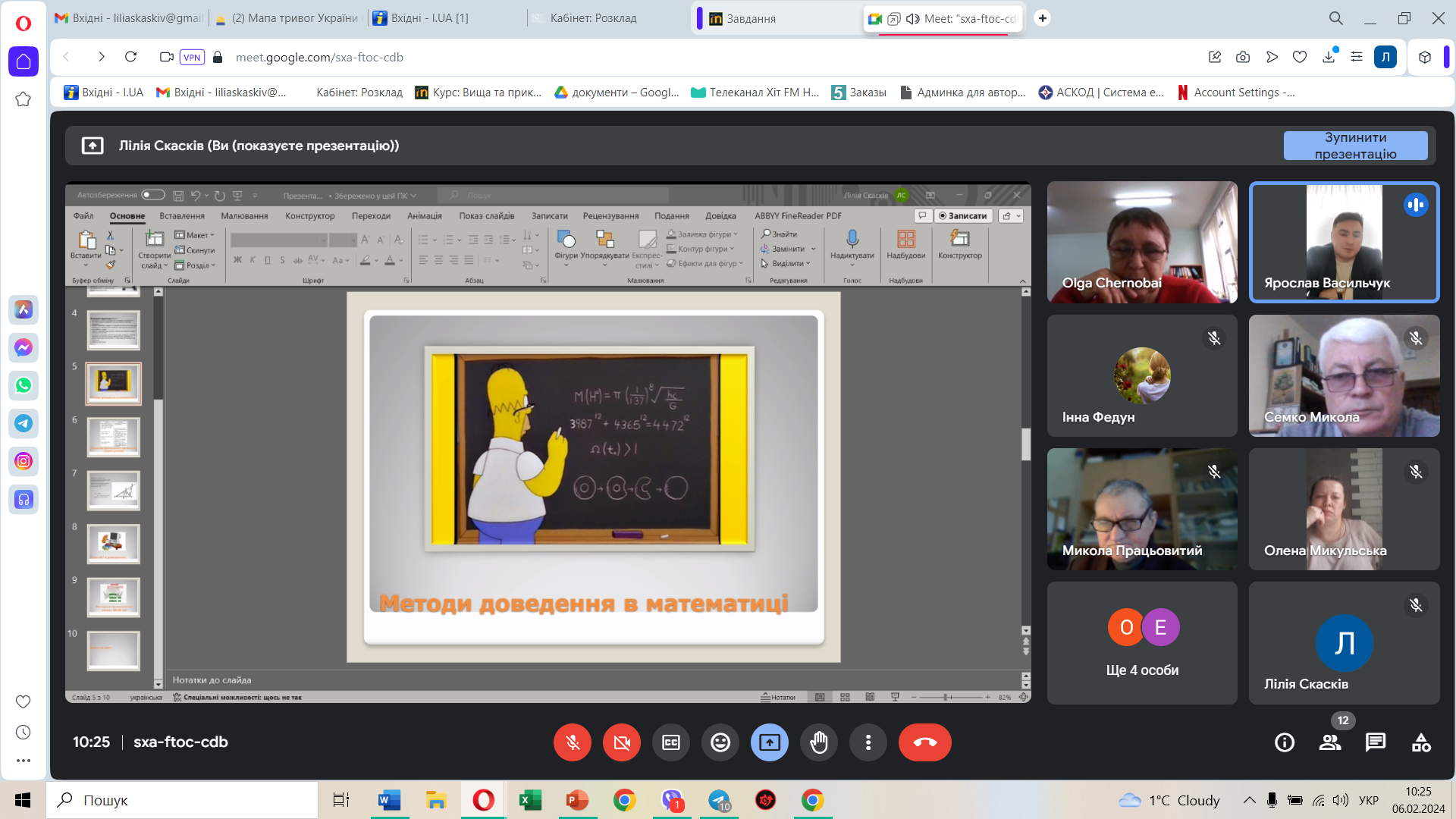Open АСКОД bookmark in bookmarks bar
1456x819 pixels.
(x=1101, y=93)
